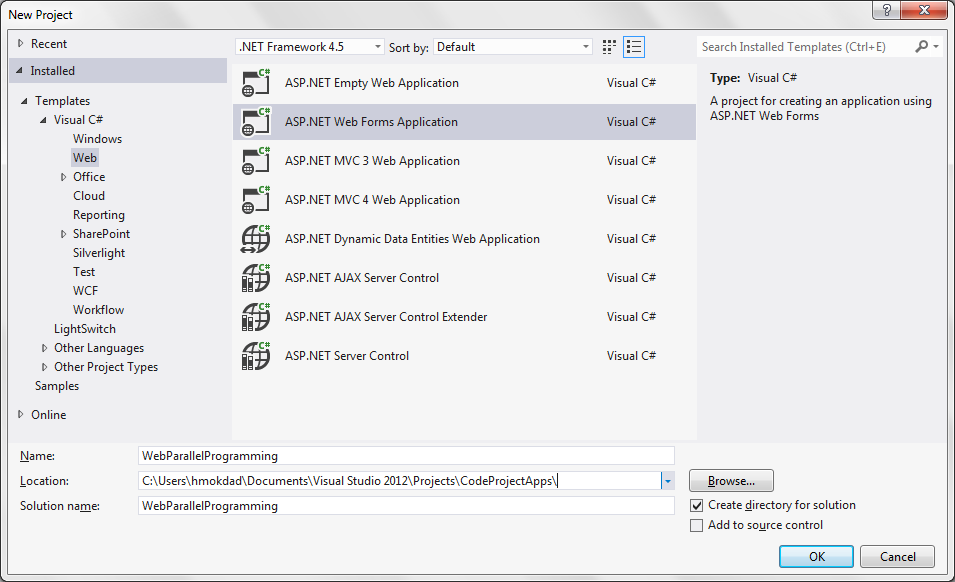Click the AJAX Server Control Extender icon
The height and width of the screenshot is (582, 955).
tap(256, 317)
